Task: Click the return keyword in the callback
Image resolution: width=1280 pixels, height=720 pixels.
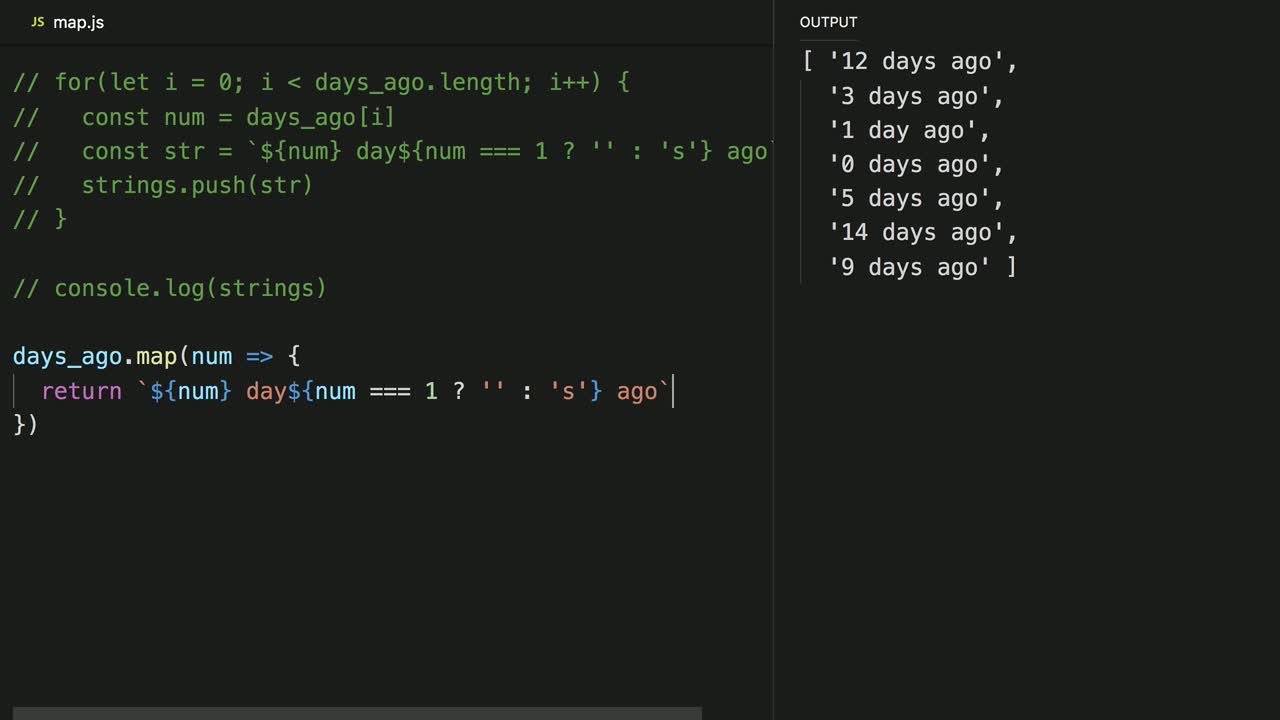Action: pos(81,391)
